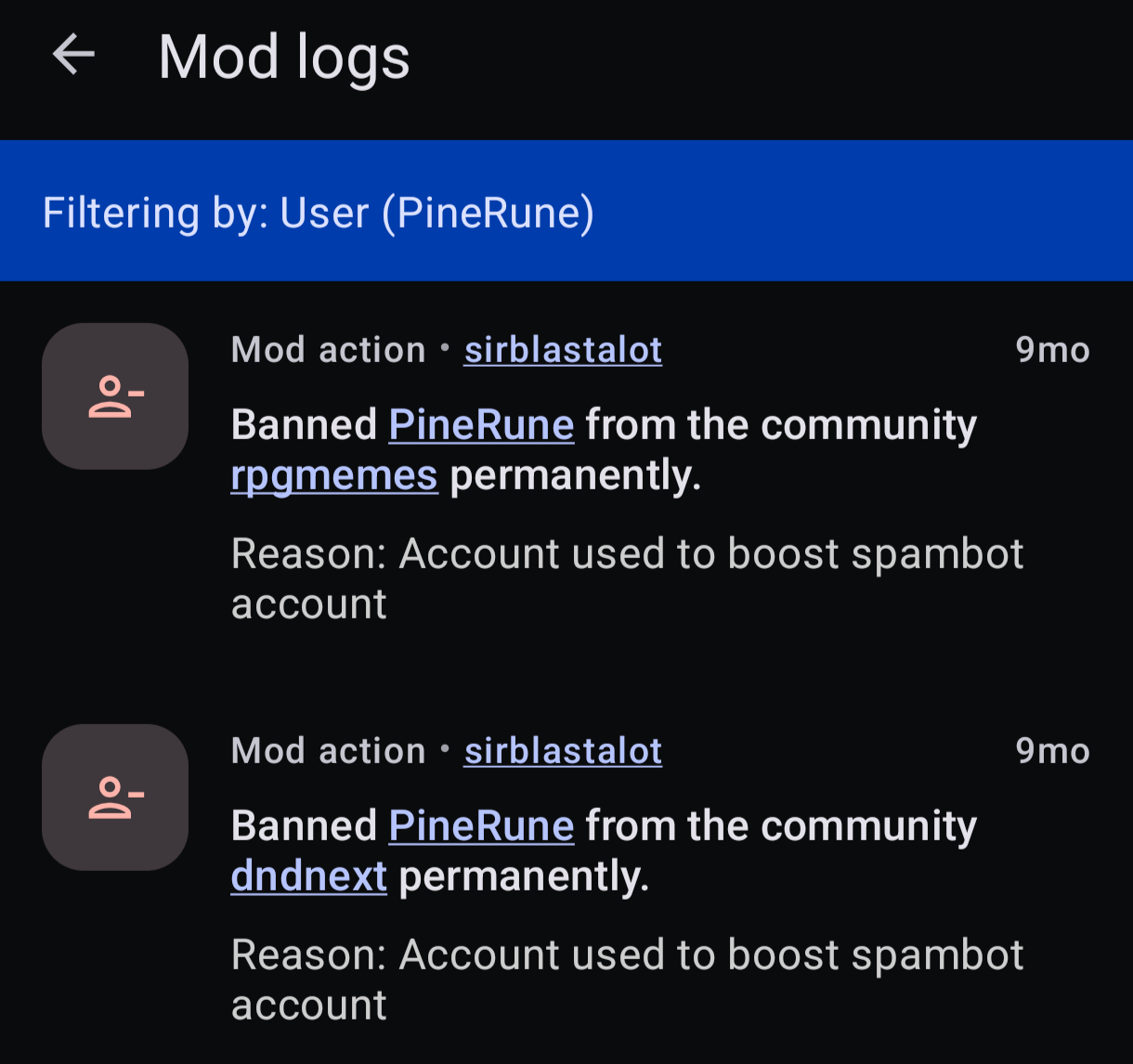This screenshot has width=1133, height=1064.
Task: Tap the Mod action label on the rpgmemes entry
Action: click(328, 350)
